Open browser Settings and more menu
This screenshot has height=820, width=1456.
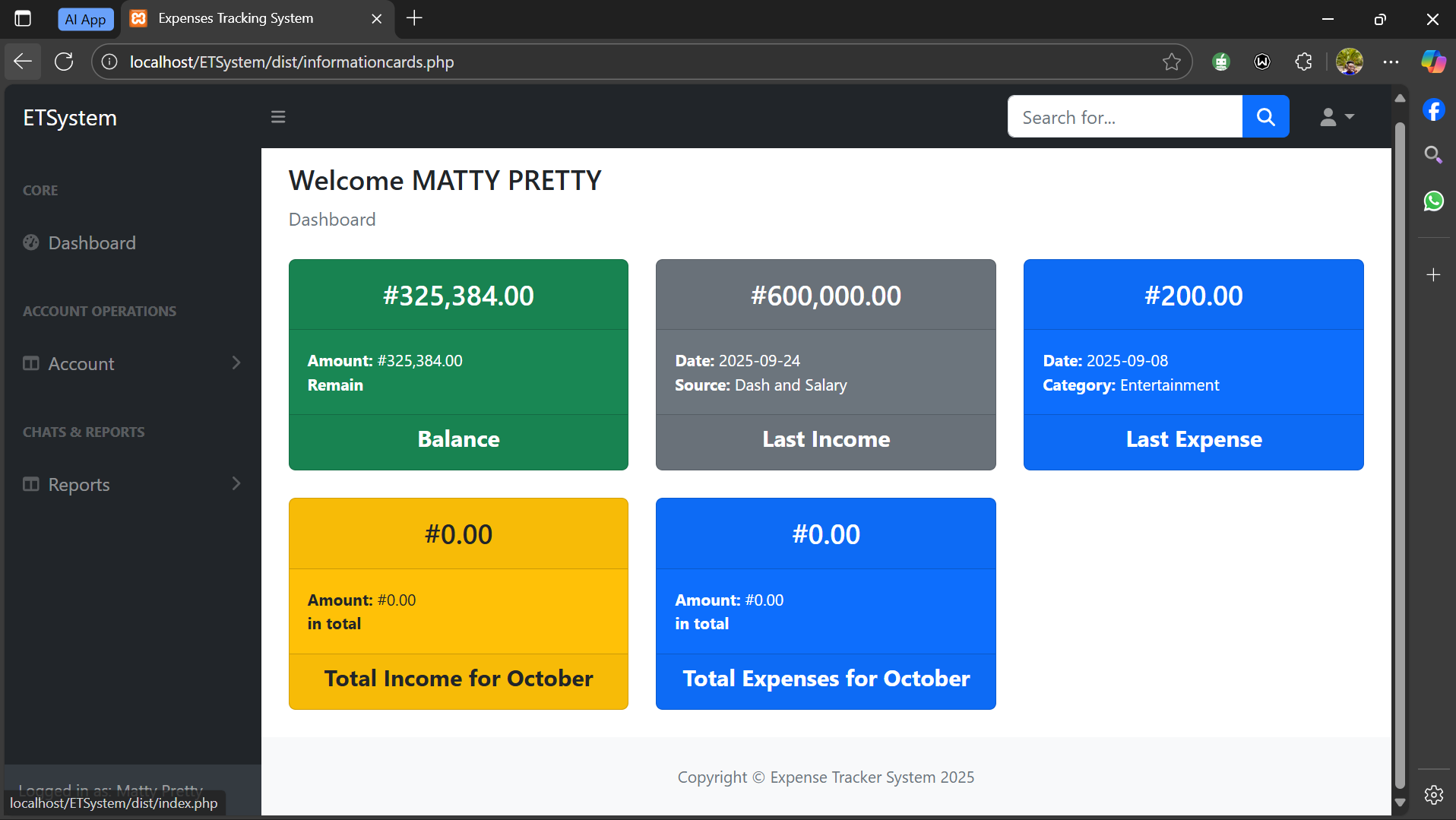click(1391, 62)
